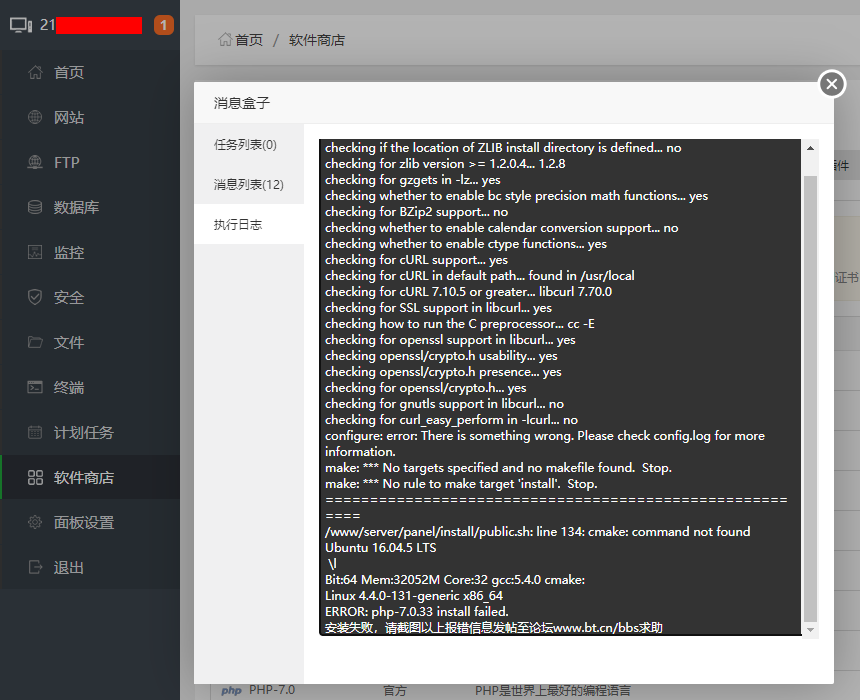Click the gear icon for 面板设置
This screenshot has width=860, height=700.
(x=35, y=522)
